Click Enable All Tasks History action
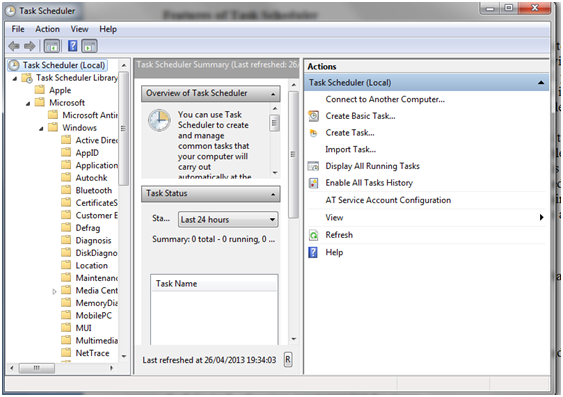This screenshot has width=563, height=397. tap(369, 183)
